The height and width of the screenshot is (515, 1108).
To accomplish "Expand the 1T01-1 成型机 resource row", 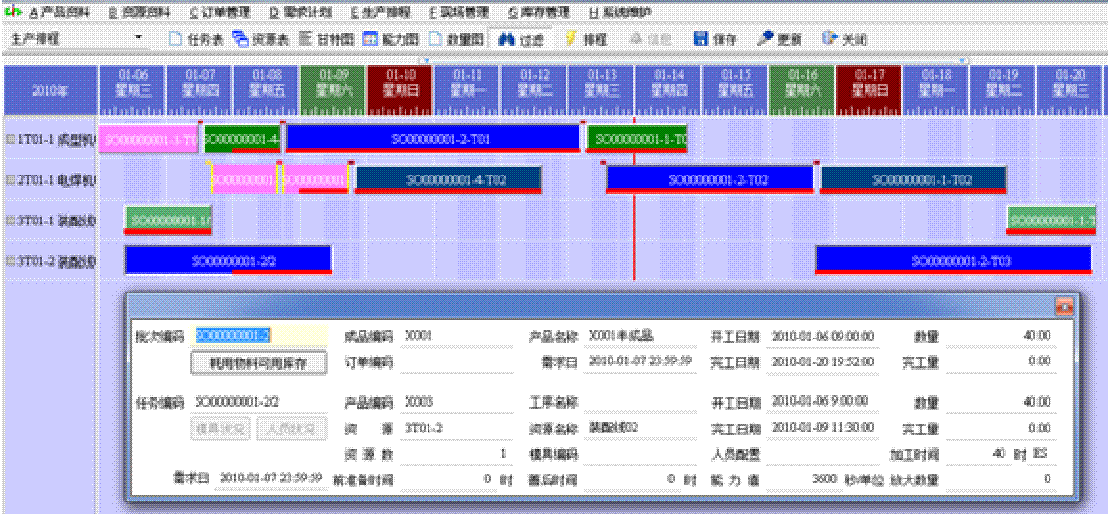I will click(x=10, y=137).
